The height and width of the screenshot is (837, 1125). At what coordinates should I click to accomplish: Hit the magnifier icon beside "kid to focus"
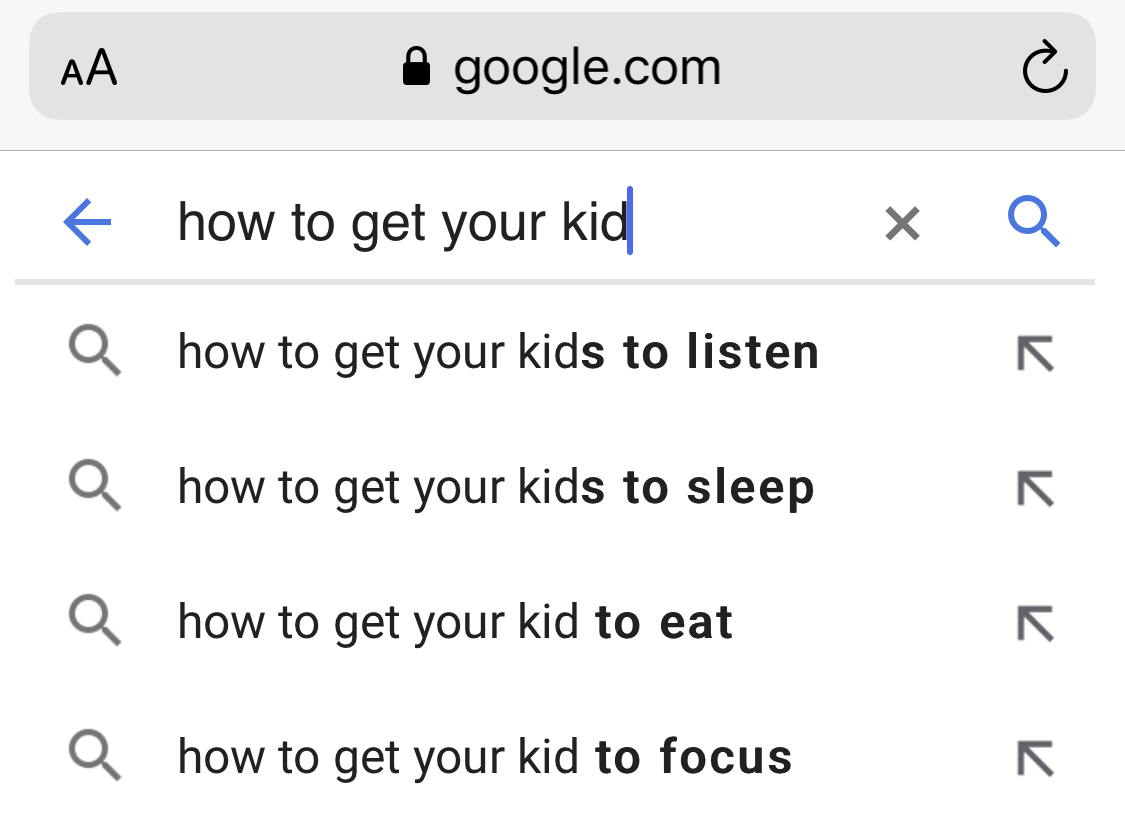[x=95, y=757]
